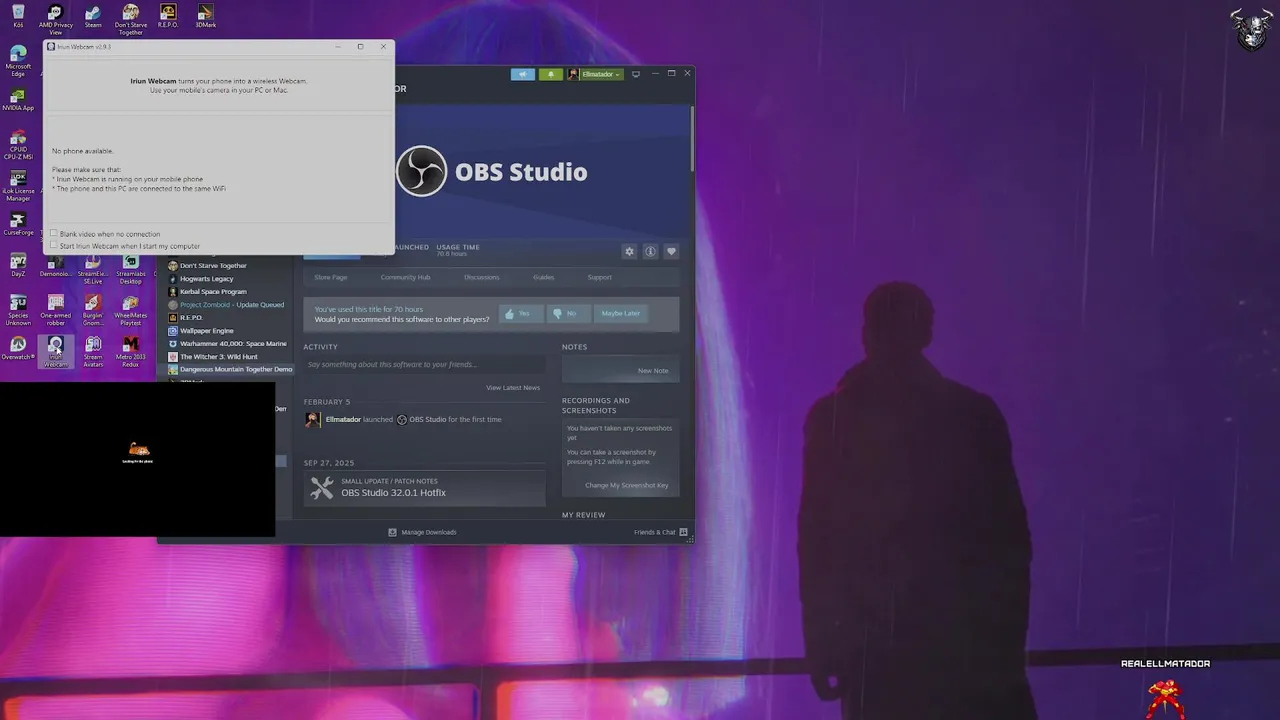Recommend OBS Studio with Yes thumbs-up
1280x720 pixels.
[521, 313]
